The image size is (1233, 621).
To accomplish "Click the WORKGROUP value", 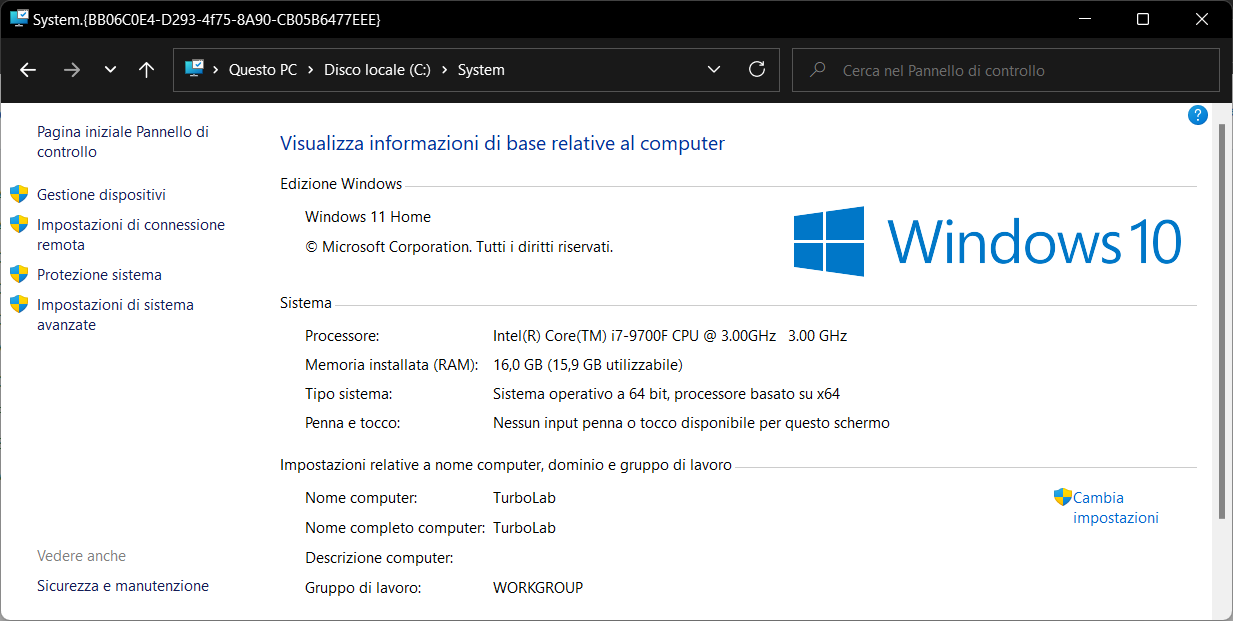I will [x=538, y=588].
